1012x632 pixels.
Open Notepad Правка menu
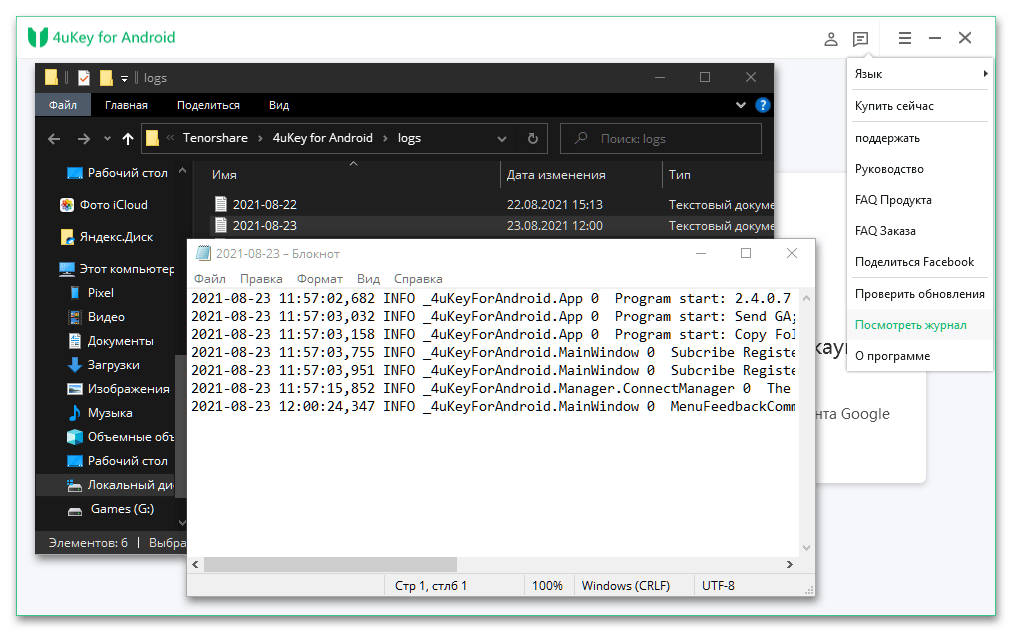261,279
